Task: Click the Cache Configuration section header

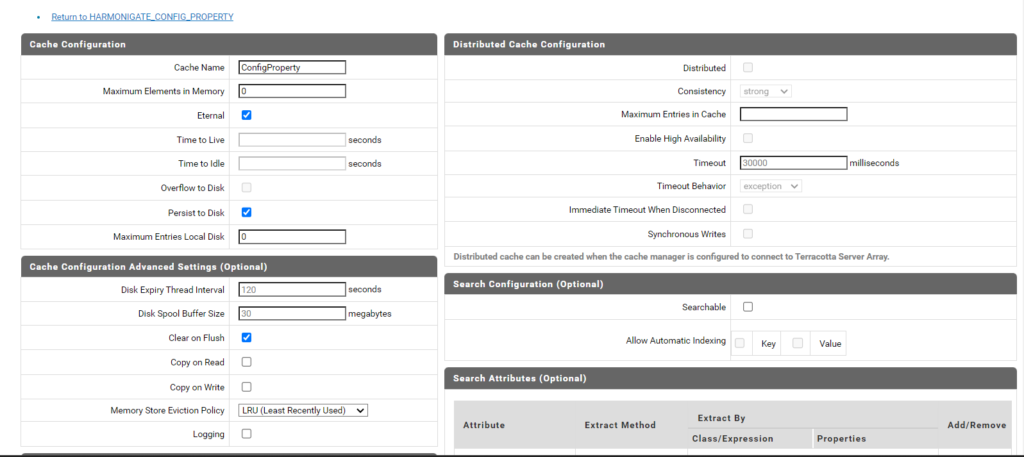Action: pyautogui.click(x=229, y=44)
